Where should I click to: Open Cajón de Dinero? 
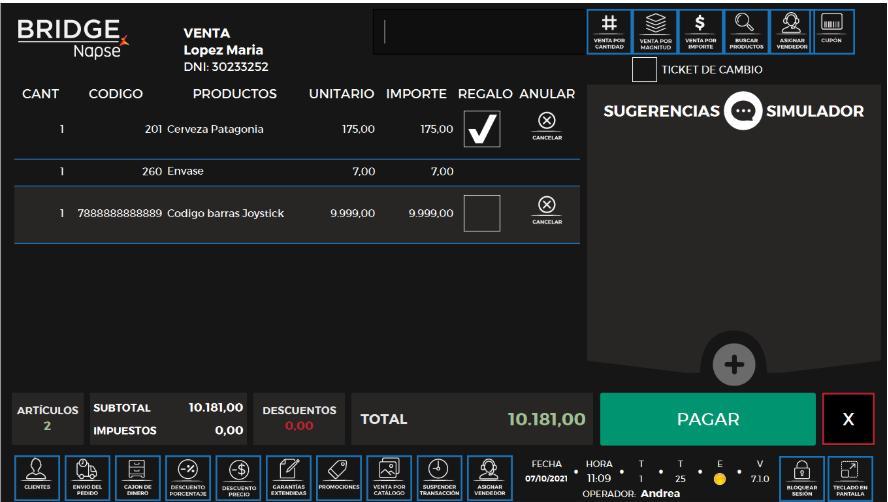pyautogui.click(x=138, y=478)
